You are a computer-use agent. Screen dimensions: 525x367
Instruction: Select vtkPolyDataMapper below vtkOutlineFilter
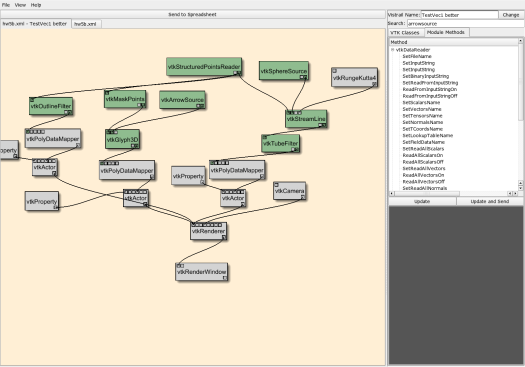[53, 139]
